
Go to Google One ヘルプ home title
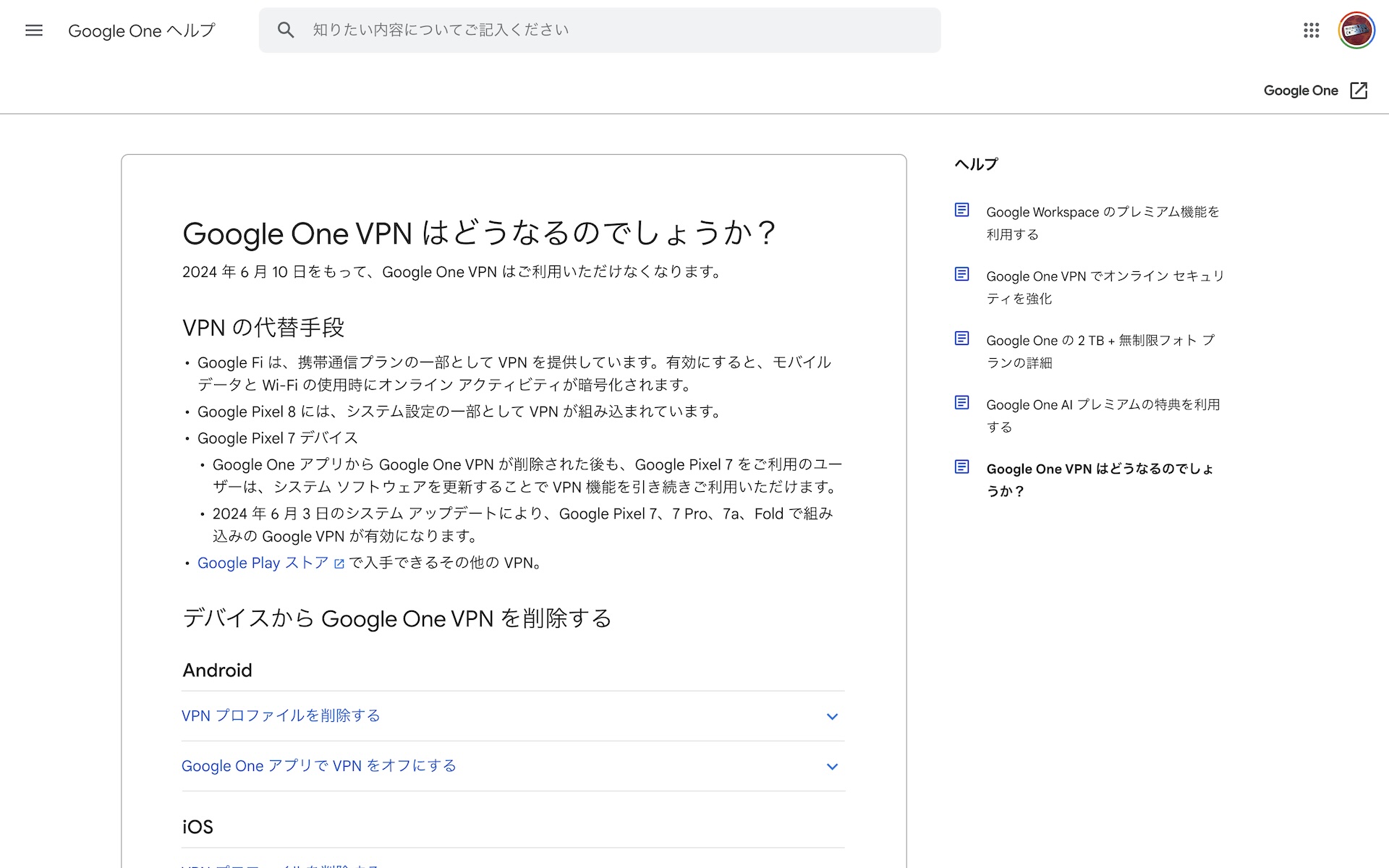point(142,30)
